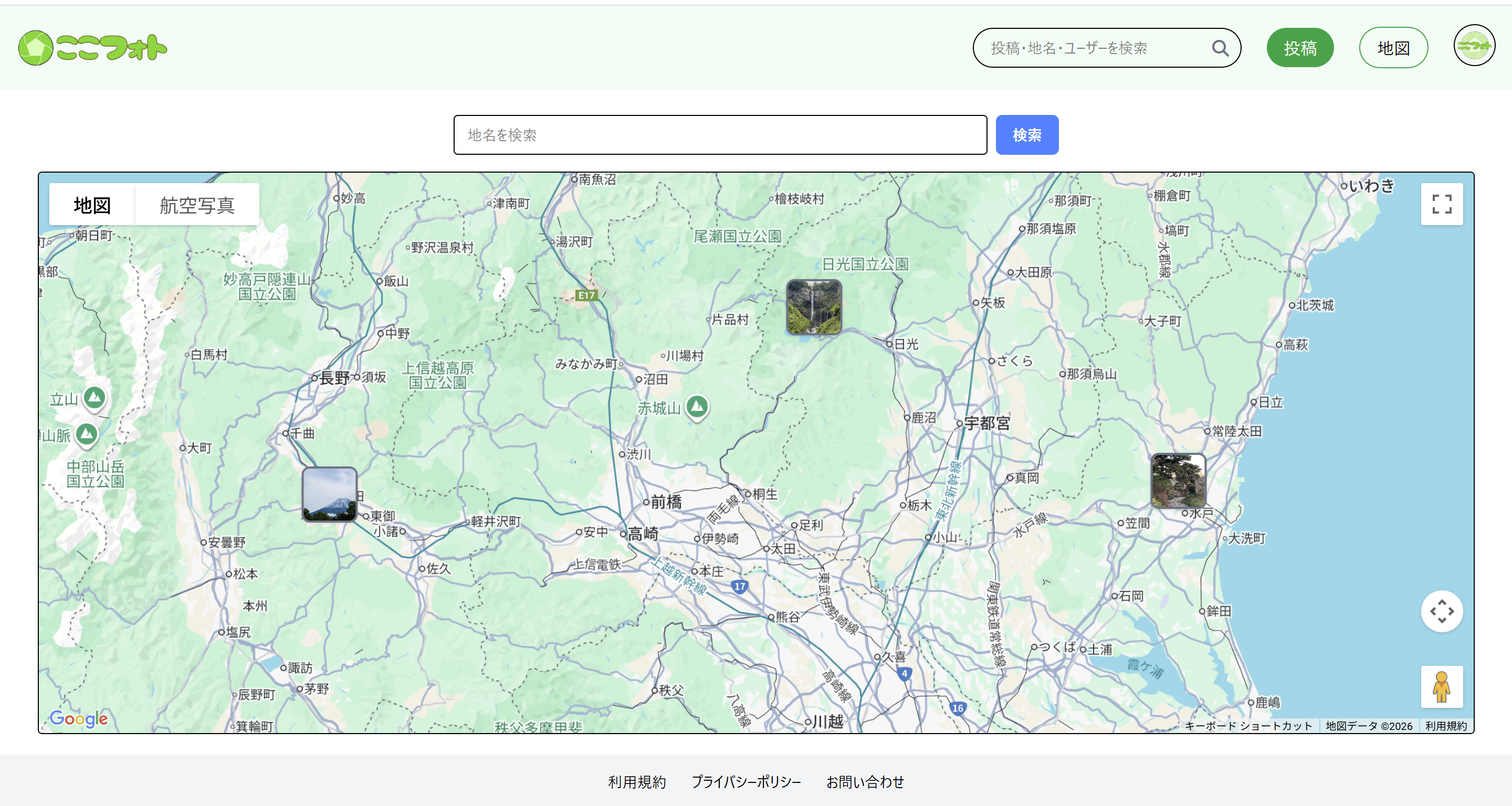Open the お問い合わせ footer link
Image resolution: width=1512 pixels, height=806 pixels.
pyautogui.click(x=865, y=782)
